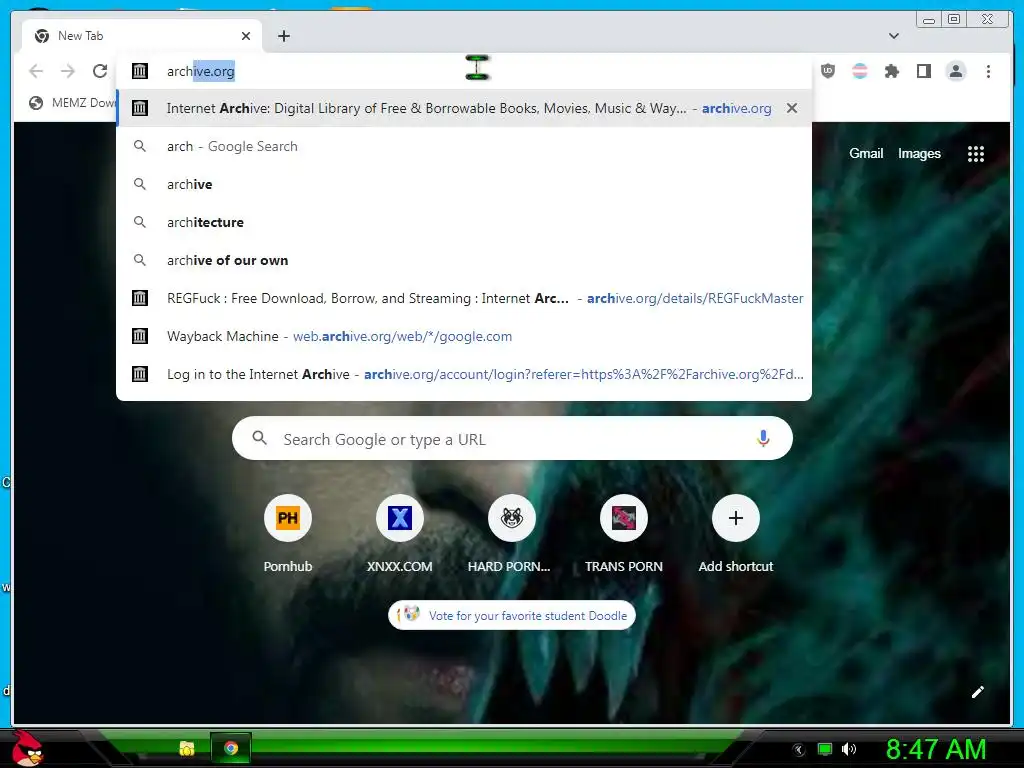Select 'Log in to the Internet Archive' suggestion
Image resolution: width=1024 pixels, height=768 pixels.
464,374
